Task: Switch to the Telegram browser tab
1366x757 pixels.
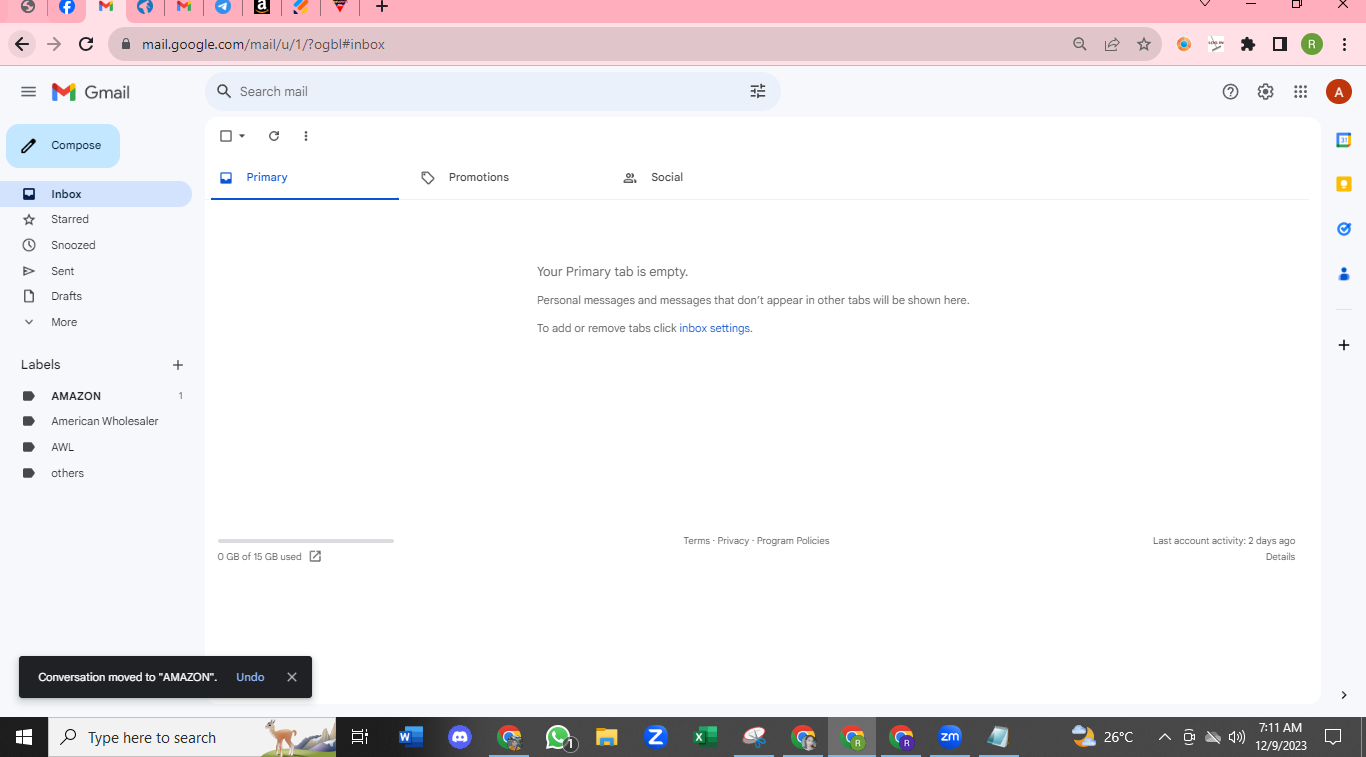Action: (x=223, y=7)
